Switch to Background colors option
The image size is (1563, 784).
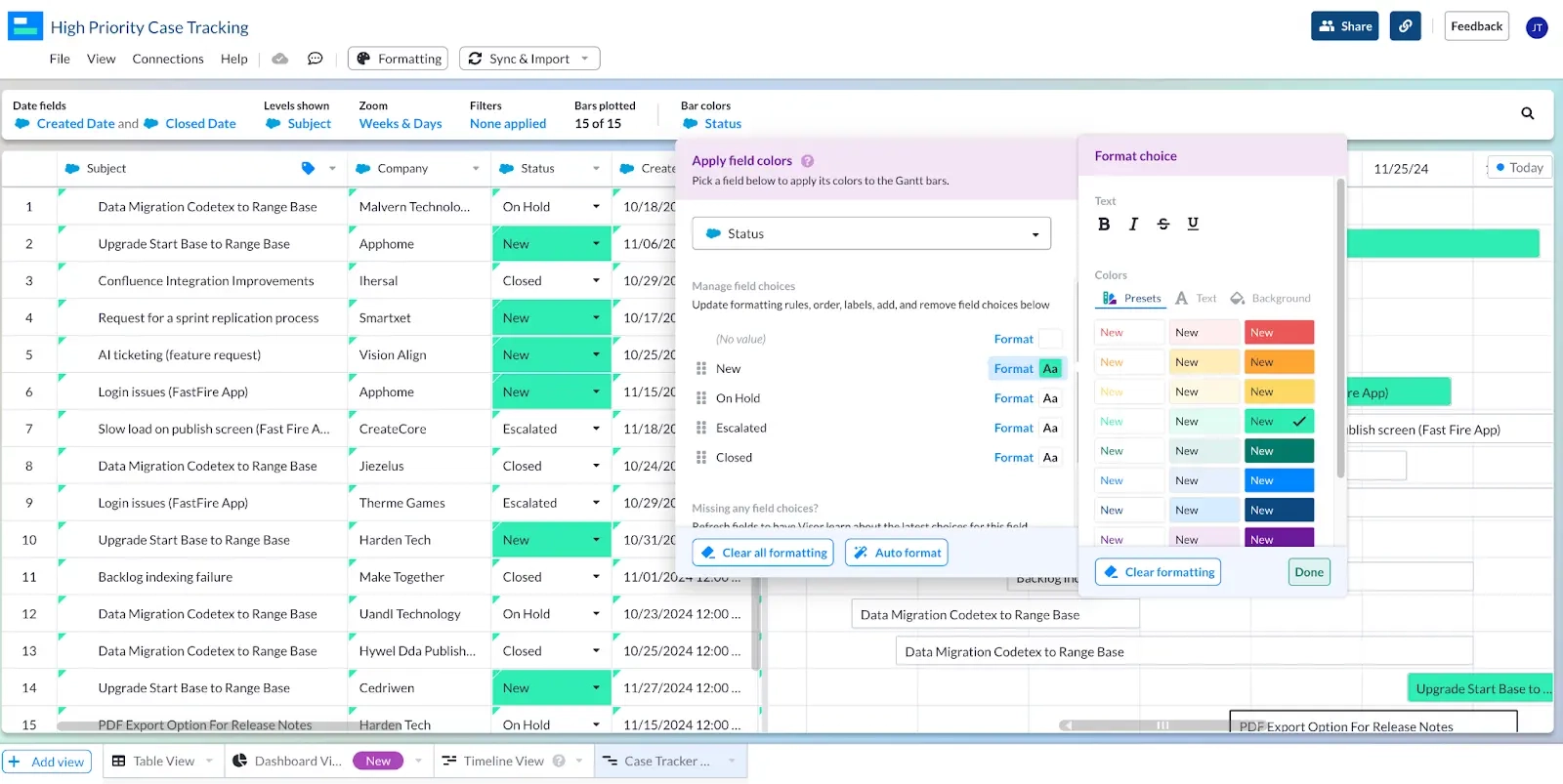coord(1270,299)
